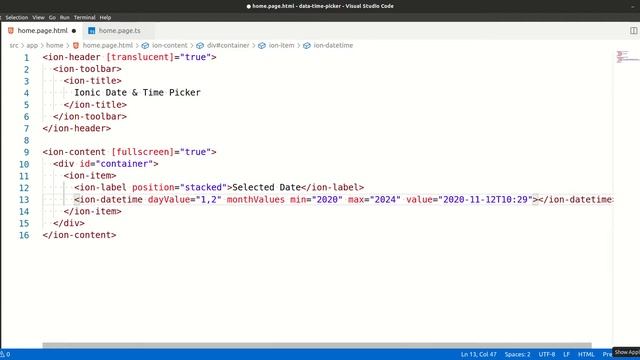This screenshot has width=640, height=360.
Task: Click the "Selected Date" label text
Action: click(267, 187)
